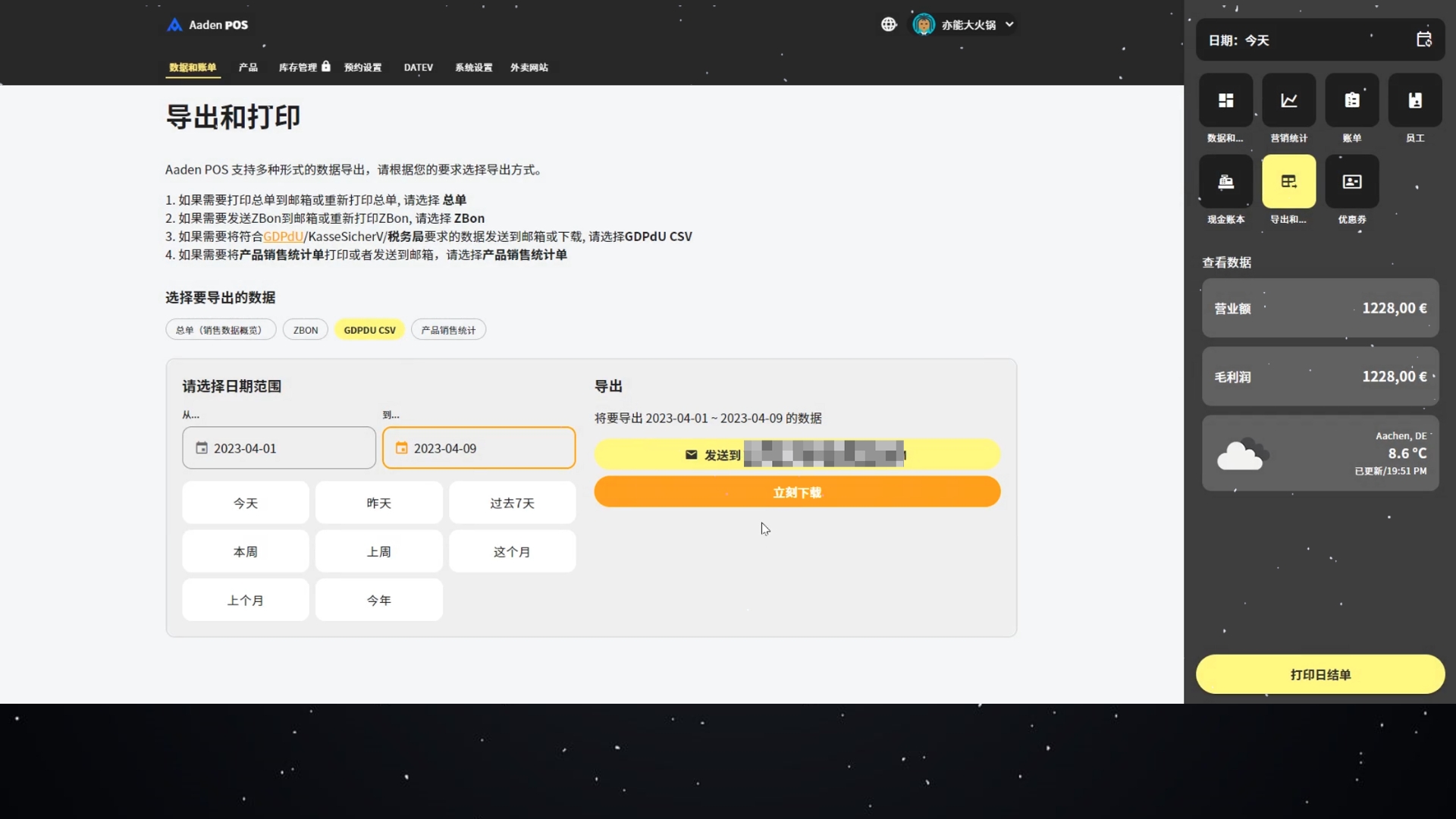Screen dimensions: 1456x819
Task: Select the 产品销售统计 export chip
Action: [448, 330]
